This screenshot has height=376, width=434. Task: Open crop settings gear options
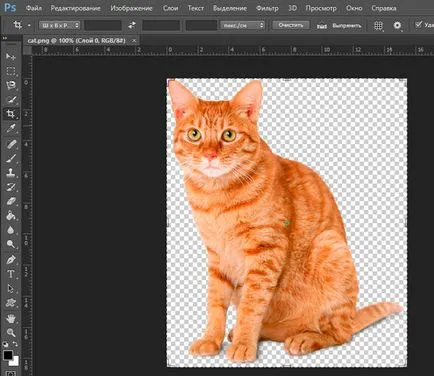pos(397,25)
